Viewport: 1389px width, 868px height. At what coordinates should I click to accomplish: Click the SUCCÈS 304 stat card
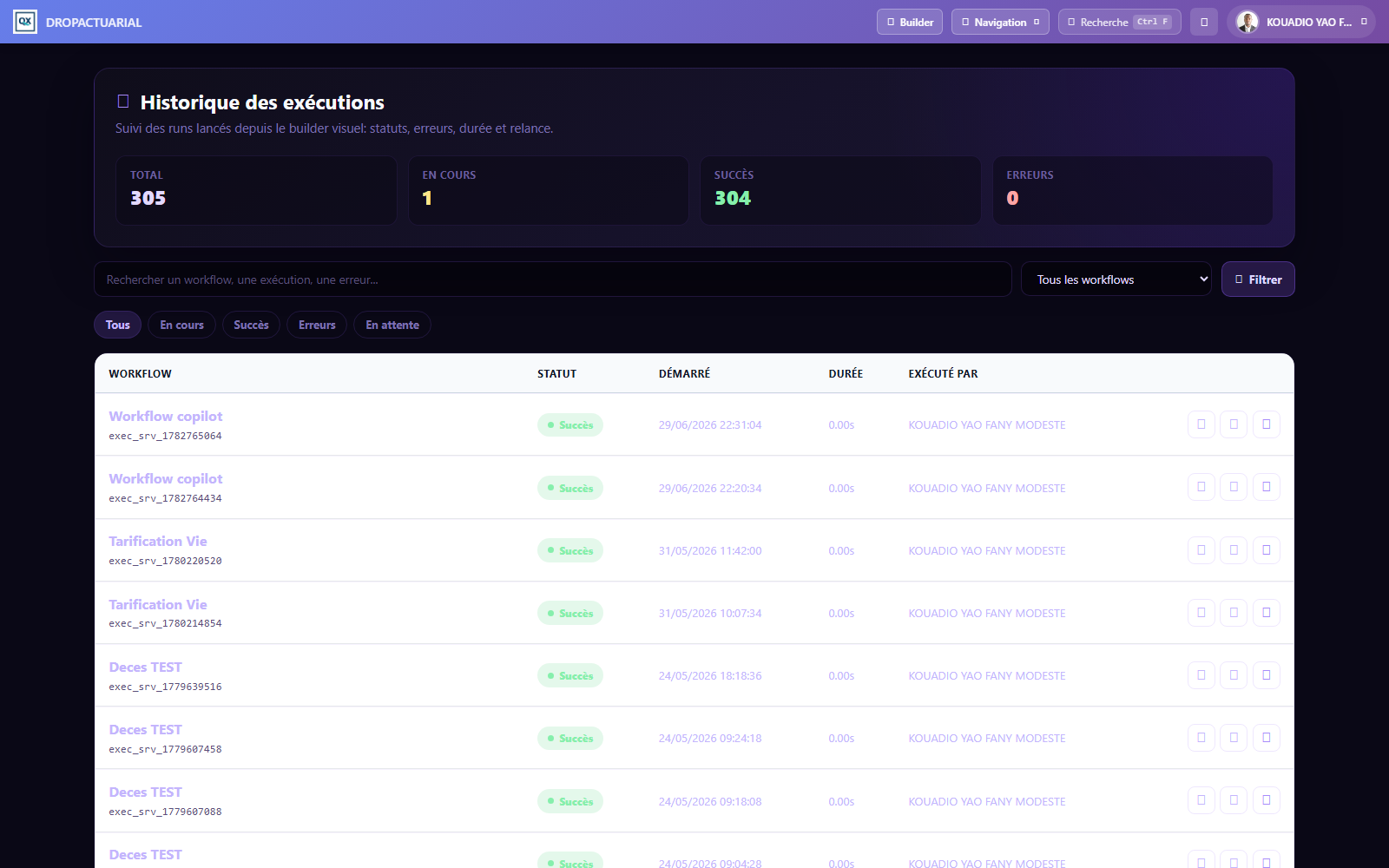pyautogui.click(x=840, y=190)
